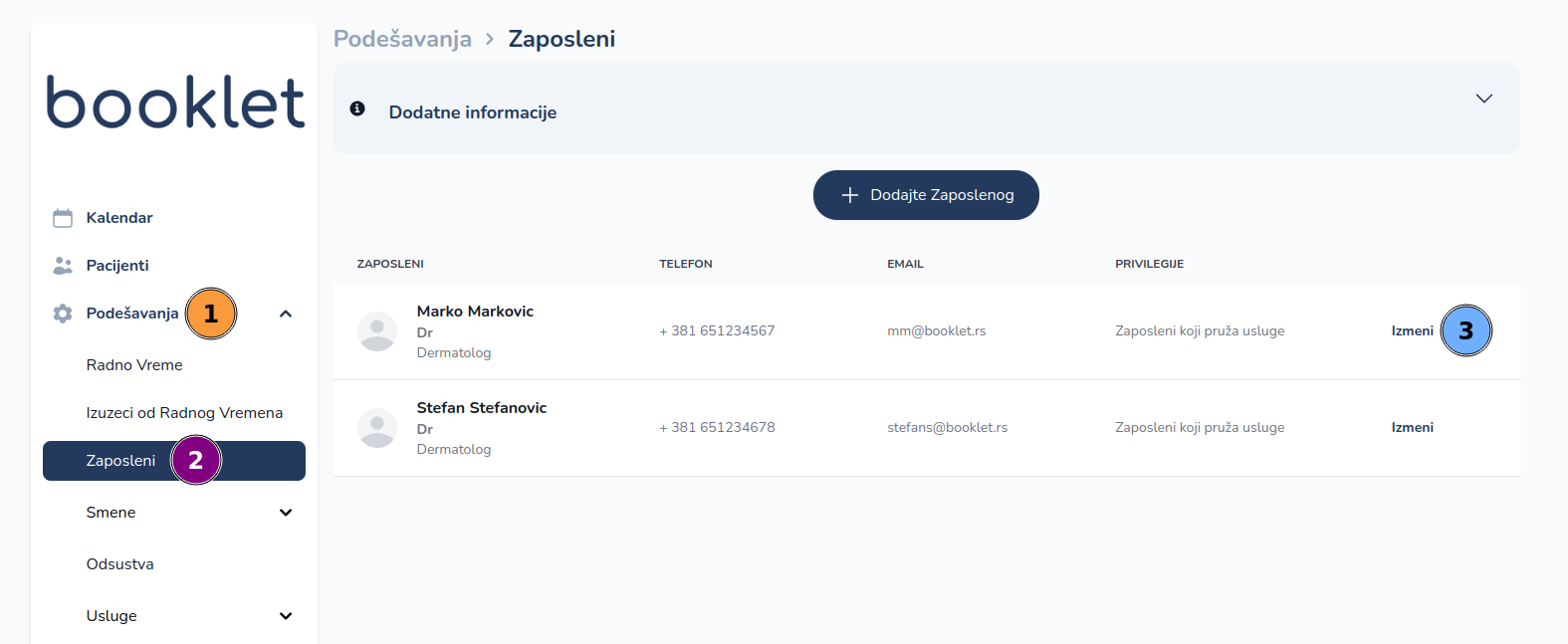Click the plus icon in Dodajte Zaposlenog
The image size is (1568, 644).
click(850, 195)
